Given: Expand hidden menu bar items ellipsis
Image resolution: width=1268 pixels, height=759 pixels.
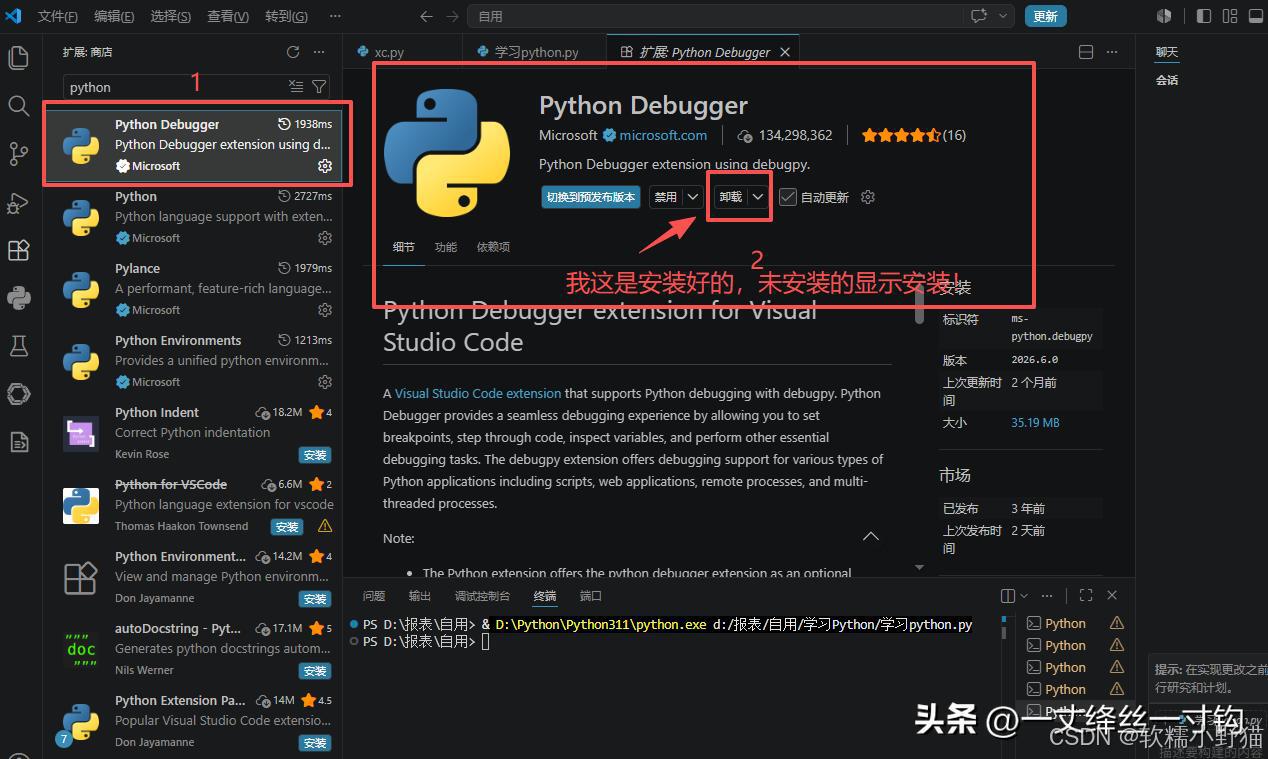Looking at the screenshot, I should pyautogui.click(x=334, y=16).
